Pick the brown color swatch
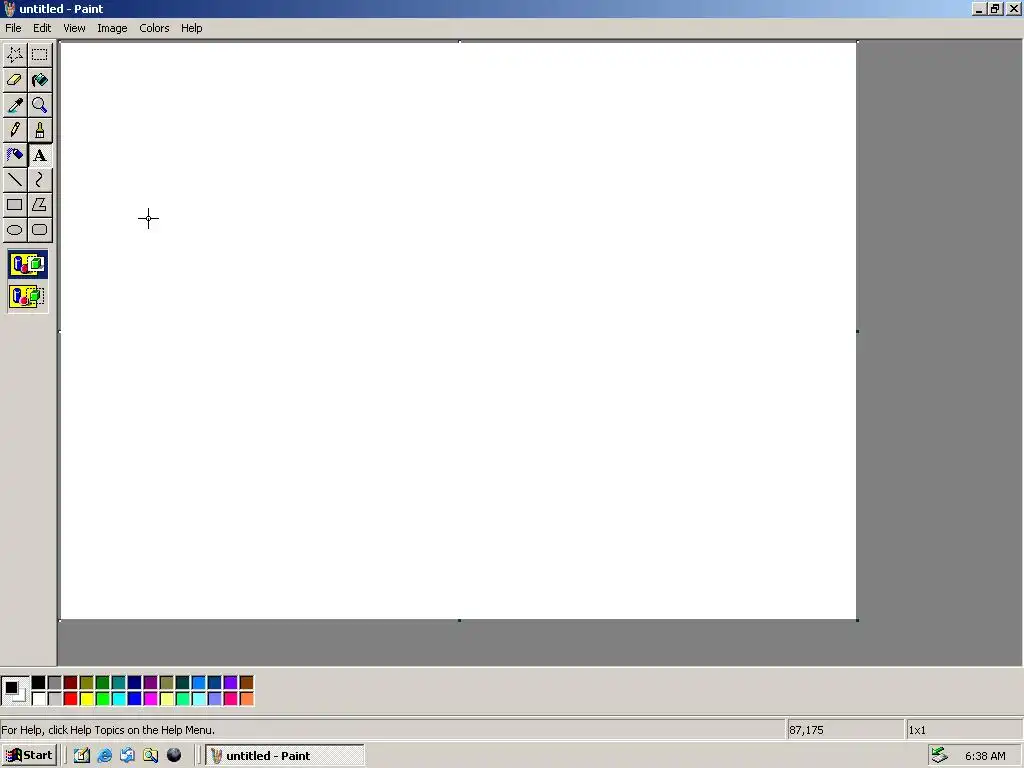The image size is (1024, 768). click(x=247, y=683)
